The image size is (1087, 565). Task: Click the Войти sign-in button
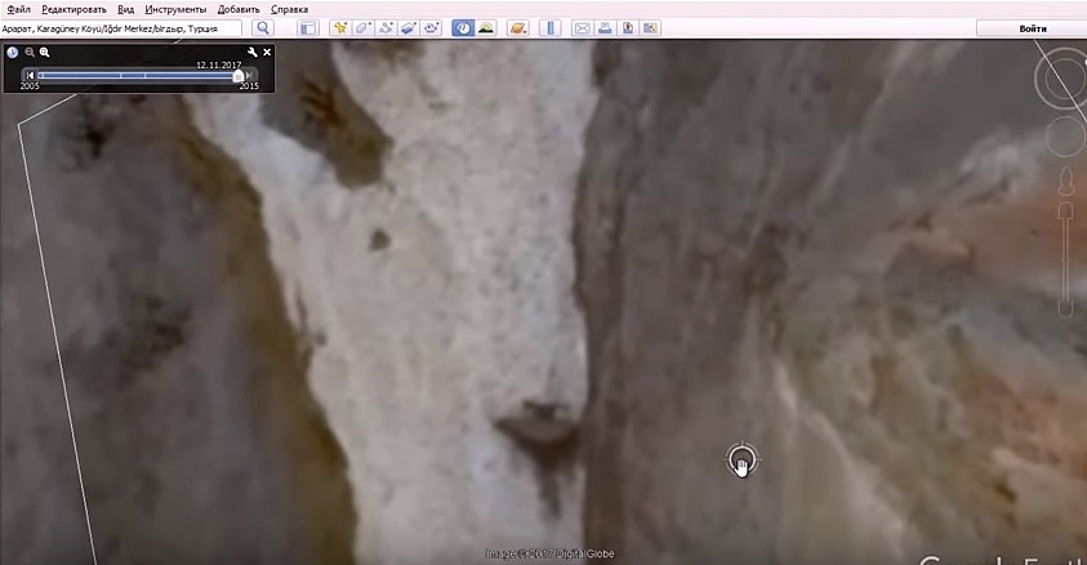coord(1032,29)
